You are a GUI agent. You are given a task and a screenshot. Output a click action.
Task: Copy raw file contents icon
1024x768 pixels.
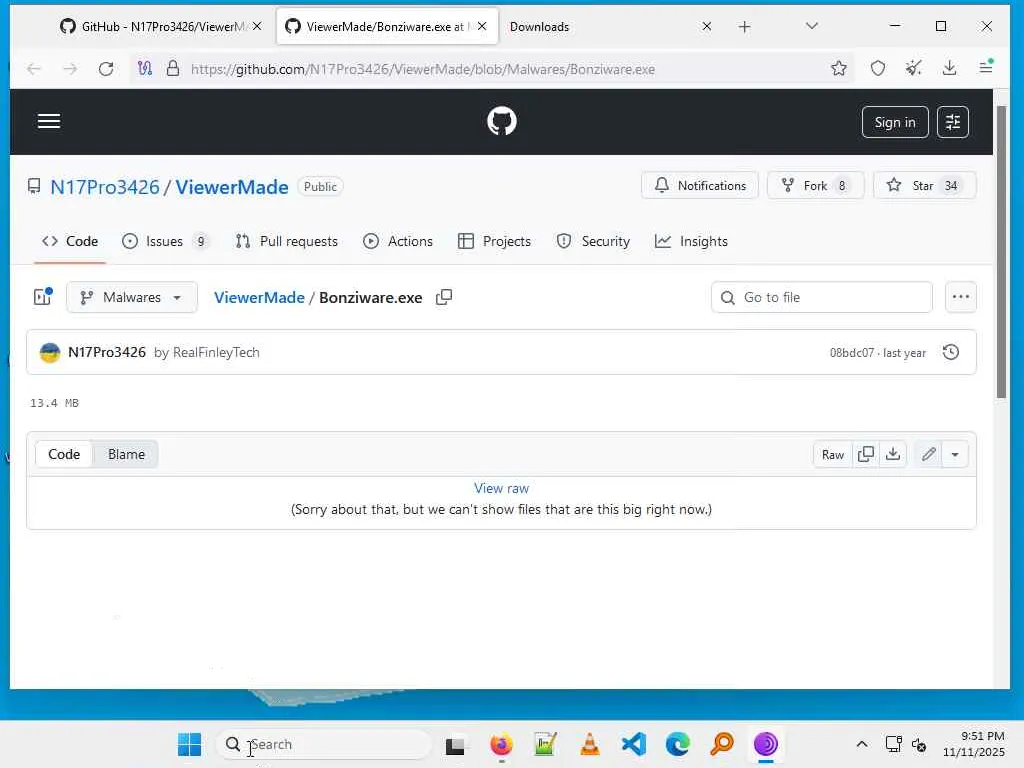(x=866, y=455)
